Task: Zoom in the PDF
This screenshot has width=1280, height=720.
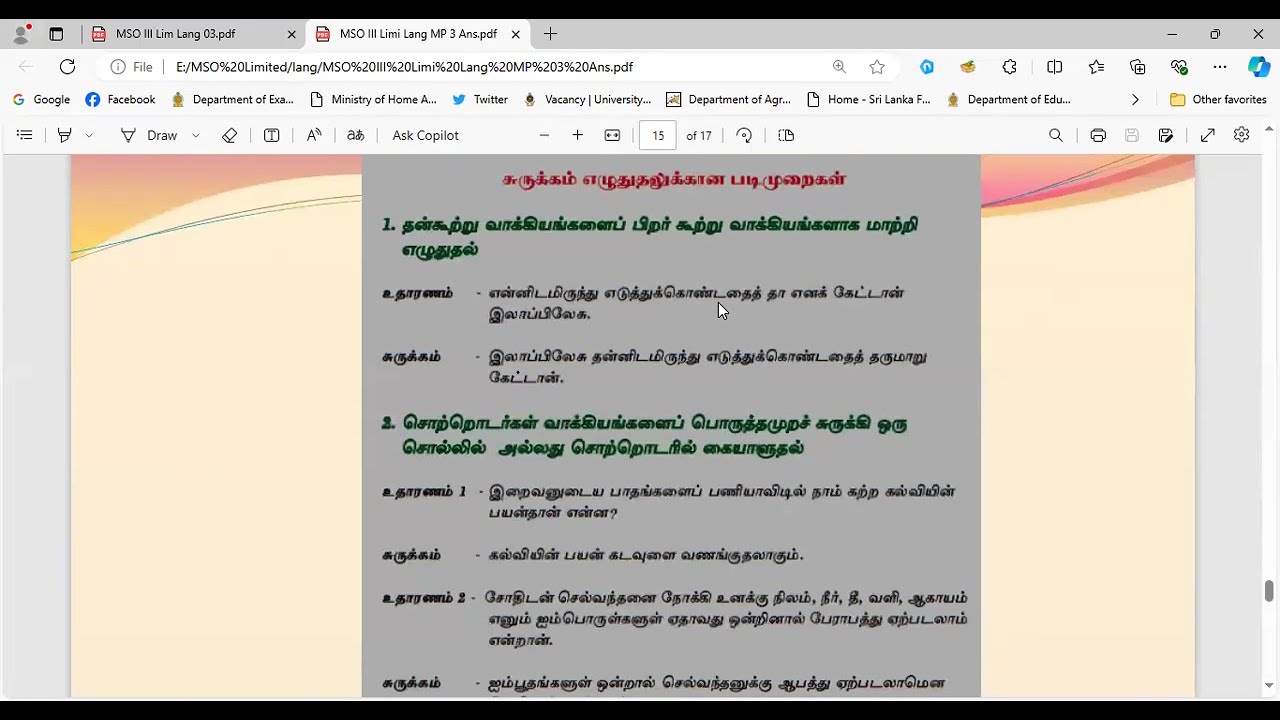Action: 577,135
